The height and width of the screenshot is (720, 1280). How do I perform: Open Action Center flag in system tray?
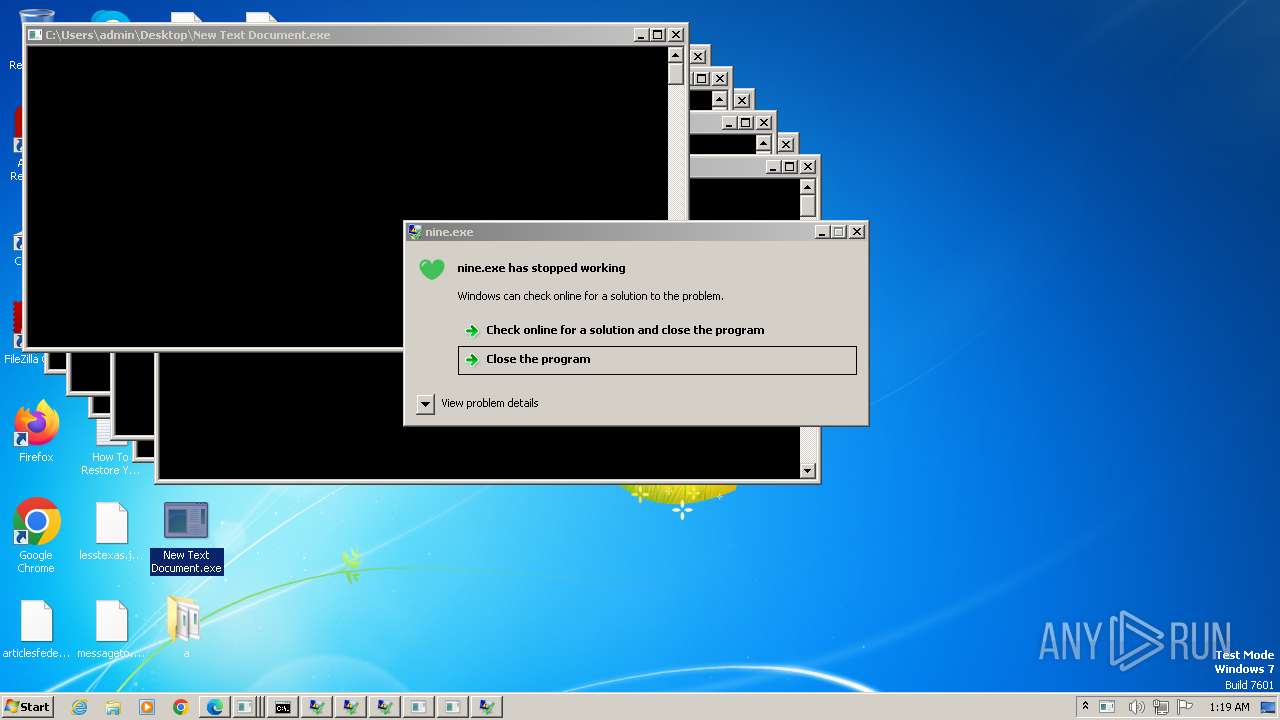coord(1186,707)
